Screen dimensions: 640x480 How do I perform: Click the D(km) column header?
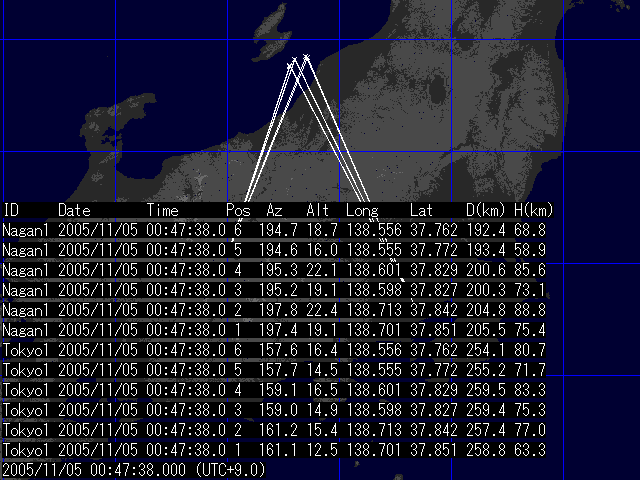[485, 210]
